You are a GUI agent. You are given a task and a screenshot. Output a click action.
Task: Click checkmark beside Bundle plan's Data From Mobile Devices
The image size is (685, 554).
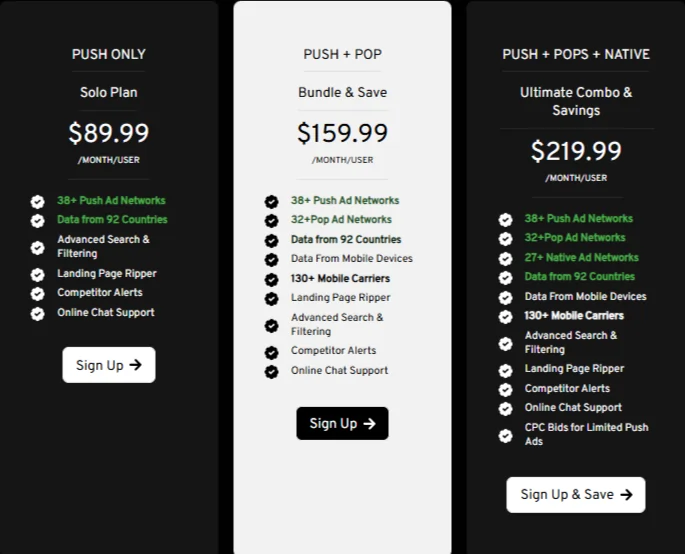click(271, 260)
